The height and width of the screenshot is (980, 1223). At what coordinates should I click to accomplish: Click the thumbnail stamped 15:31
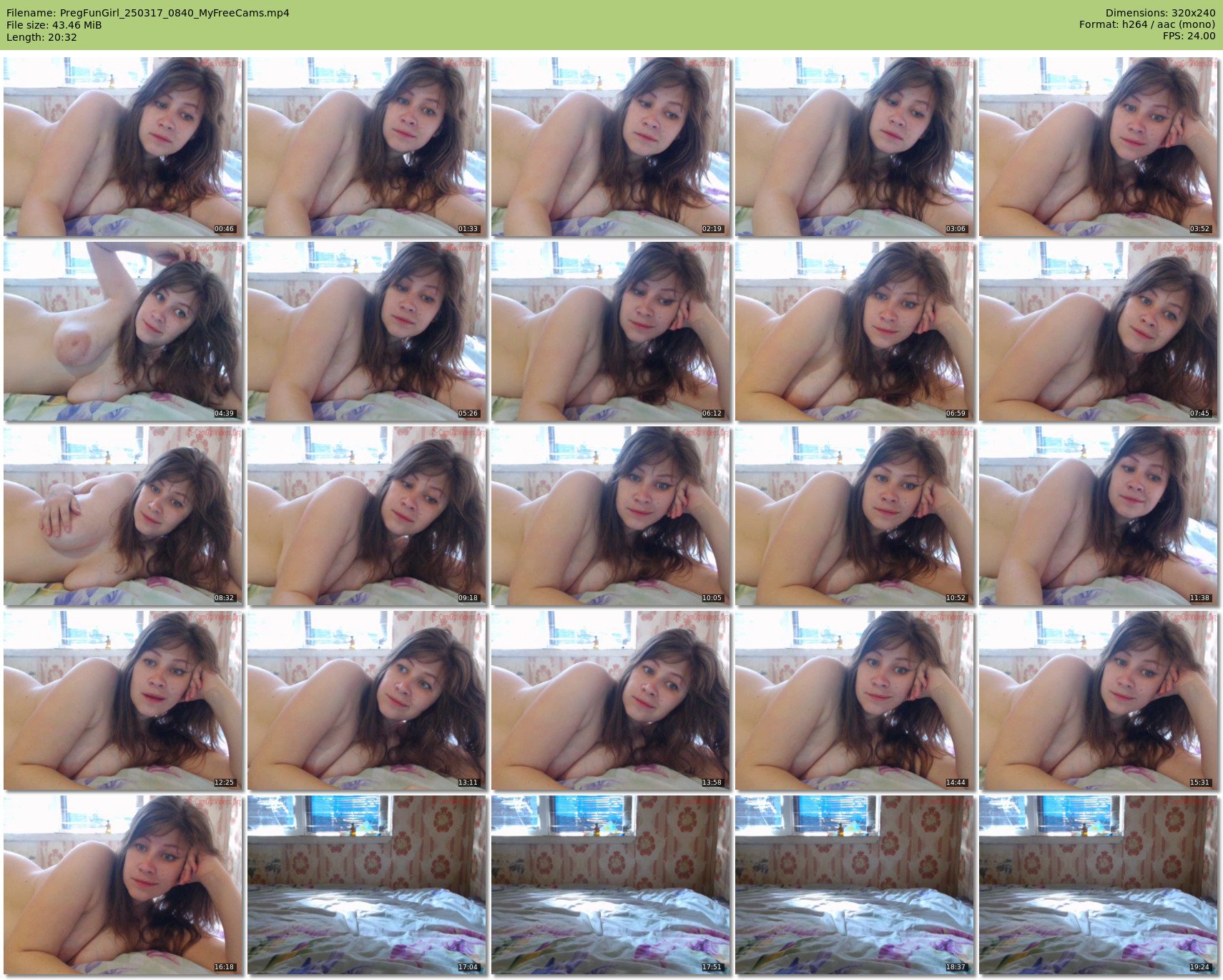click(x=1099, y=700)
